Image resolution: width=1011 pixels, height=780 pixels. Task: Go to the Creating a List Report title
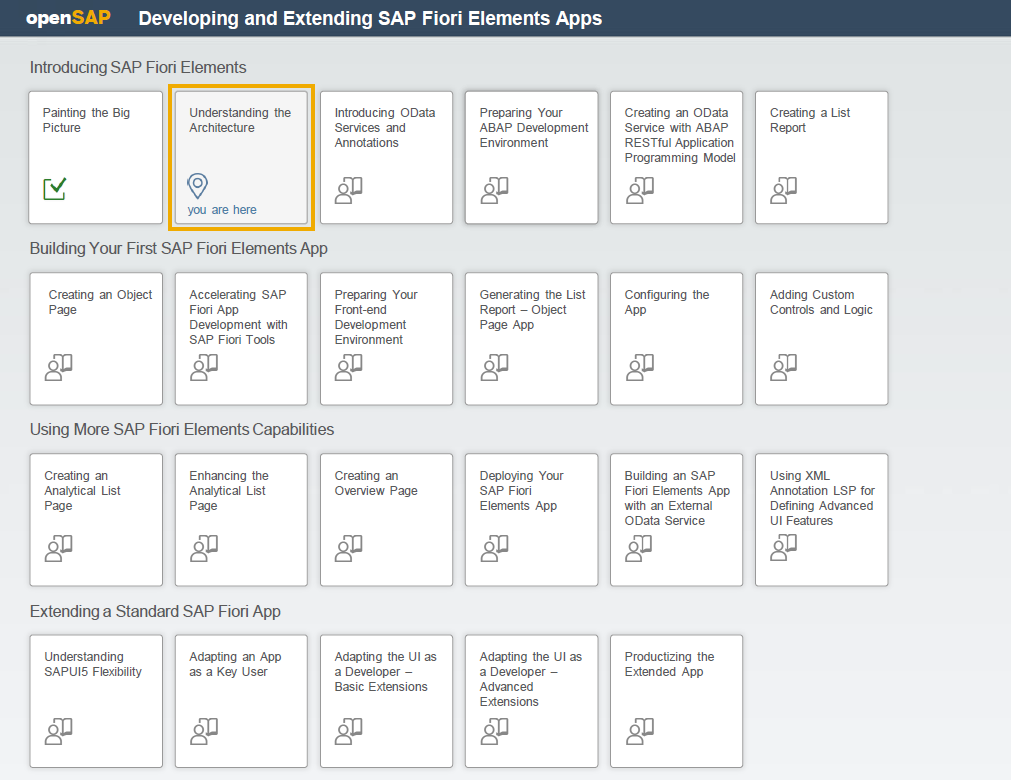pos(810,120)
